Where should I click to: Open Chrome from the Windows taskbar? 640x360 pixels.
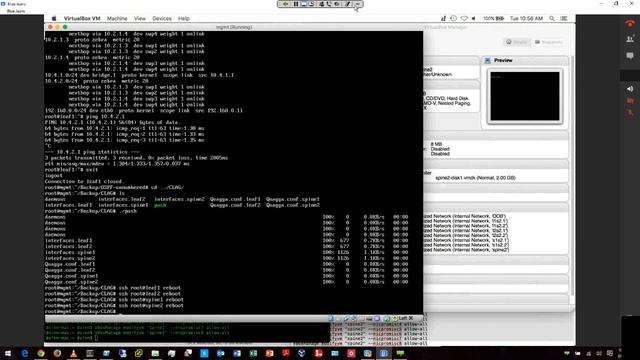point(41,353)
